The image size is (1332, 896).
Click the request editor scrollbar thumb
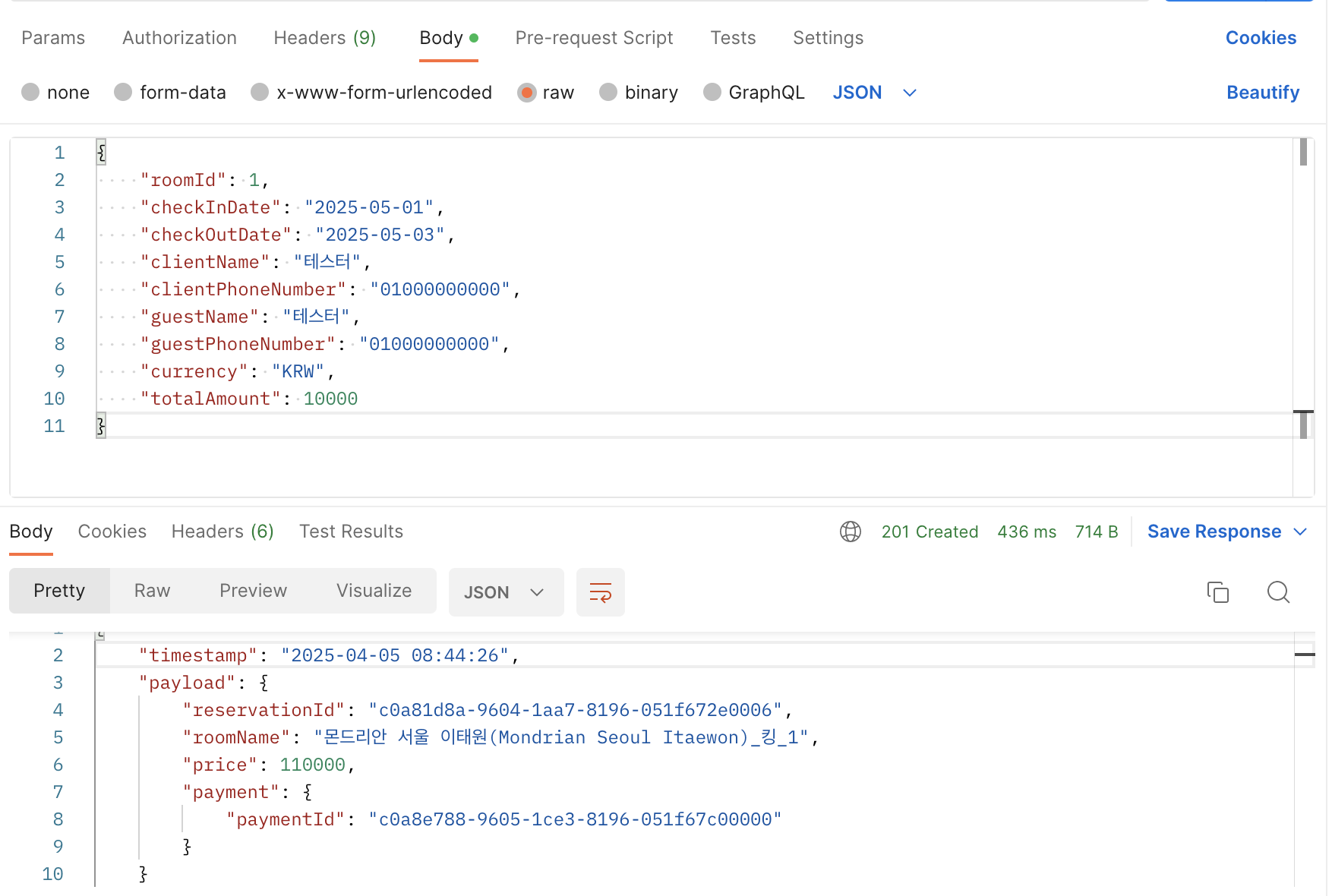coord(1303,152)
